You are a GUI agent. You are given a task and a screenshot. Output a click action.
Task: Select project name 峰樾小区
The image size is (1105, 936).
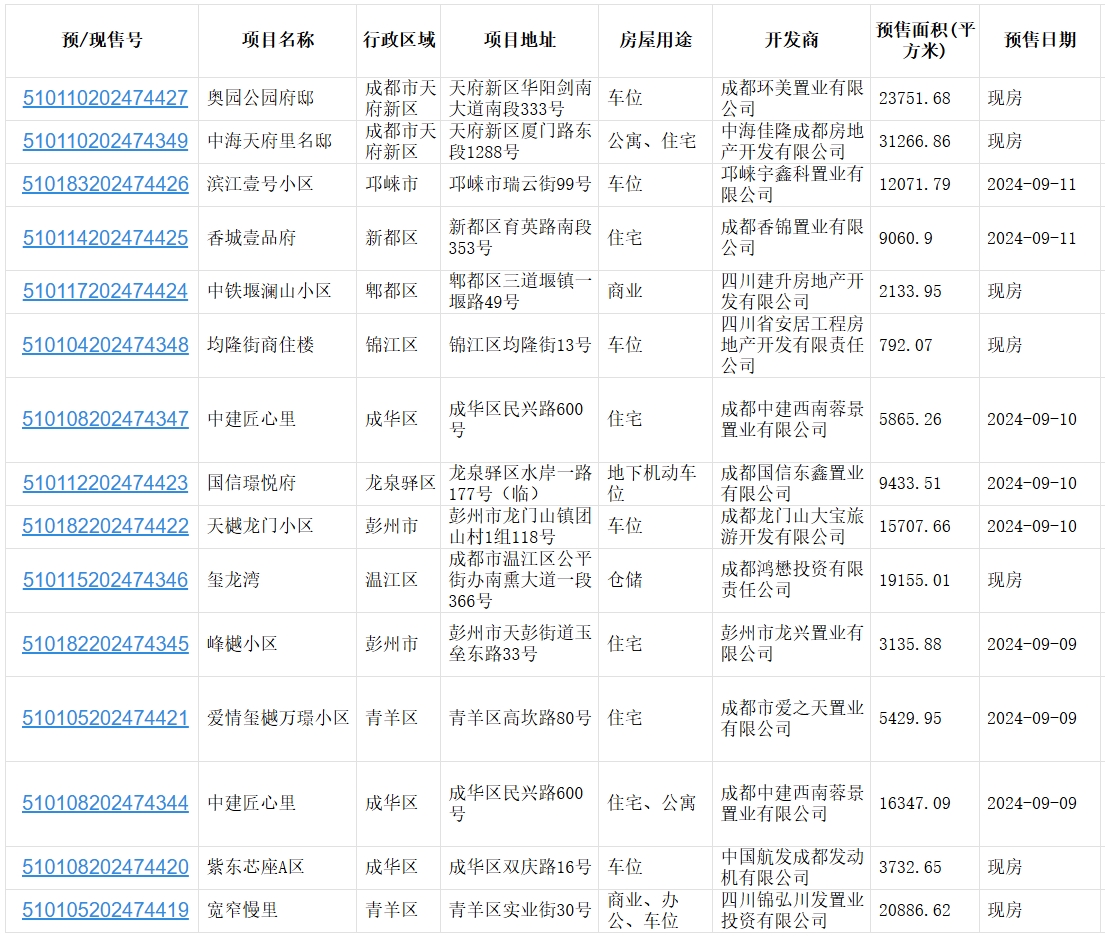242,644
